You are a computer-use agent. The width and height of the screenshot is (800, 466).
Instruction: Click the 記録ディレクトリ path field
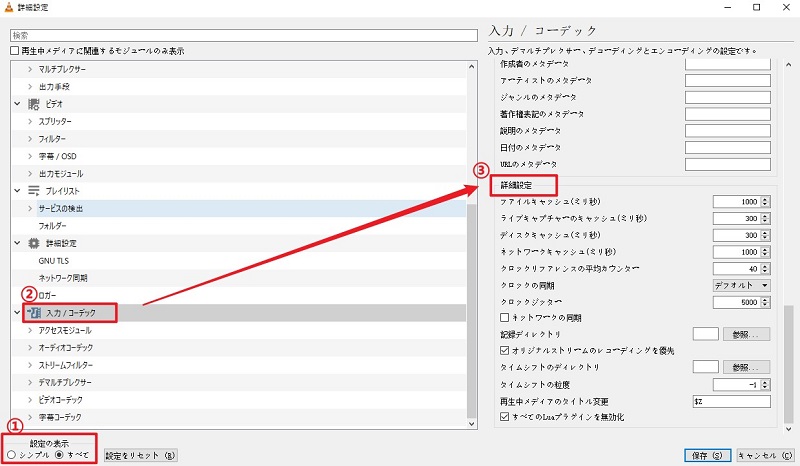(706, 334)
